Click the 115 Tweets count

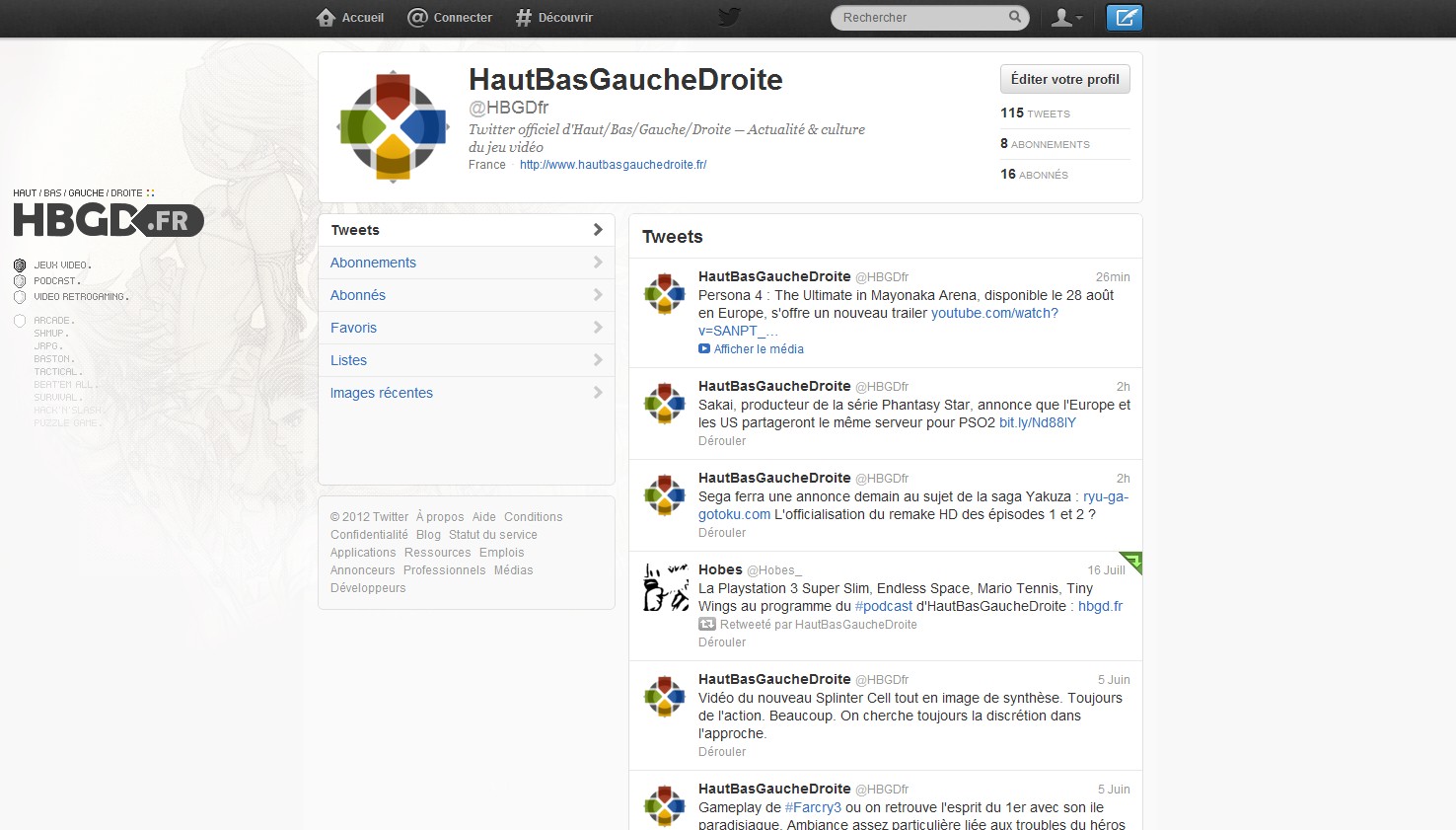(x=1035, y=113)
